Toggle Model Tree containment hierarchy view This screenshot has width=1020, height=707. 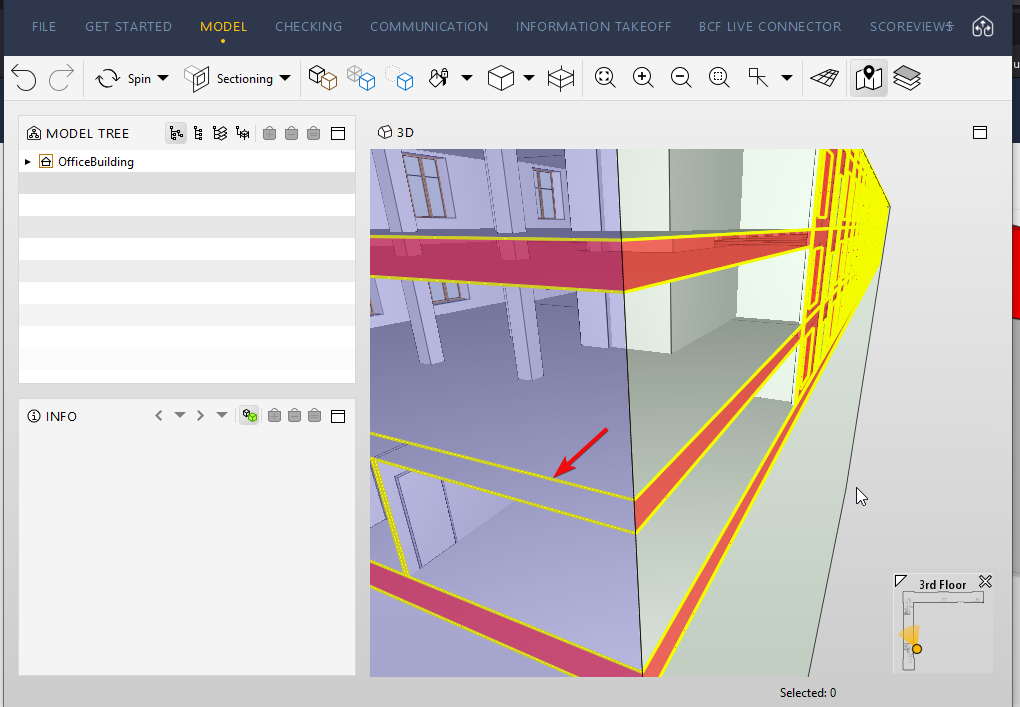[176, 133]
